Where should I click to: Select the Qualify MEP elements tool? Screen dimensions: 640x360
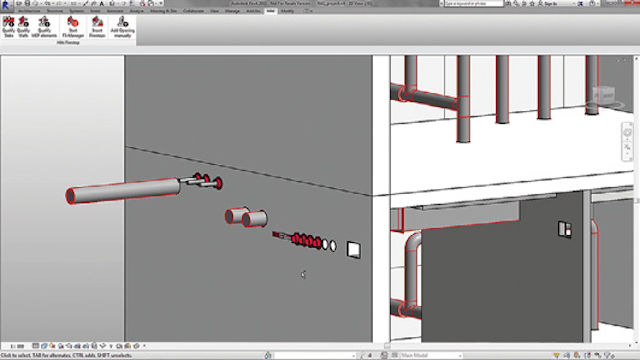[x=44, y=27]
